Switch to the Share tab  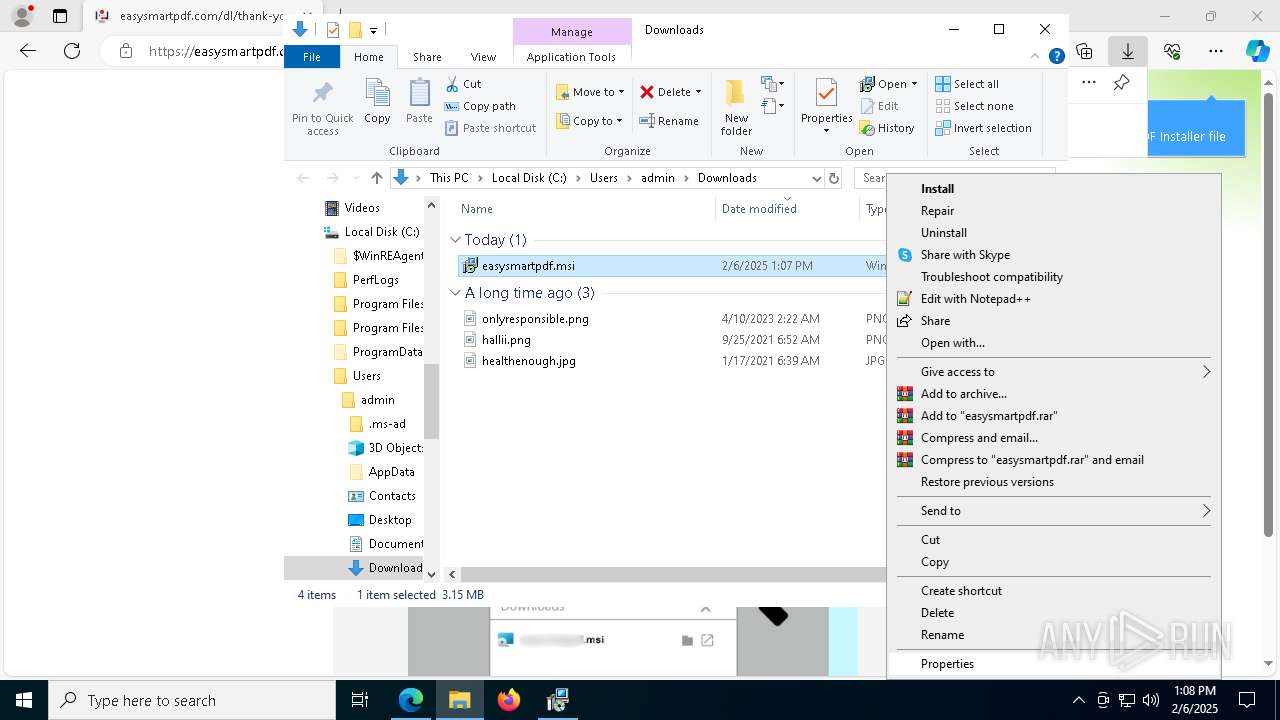point(427,57)
